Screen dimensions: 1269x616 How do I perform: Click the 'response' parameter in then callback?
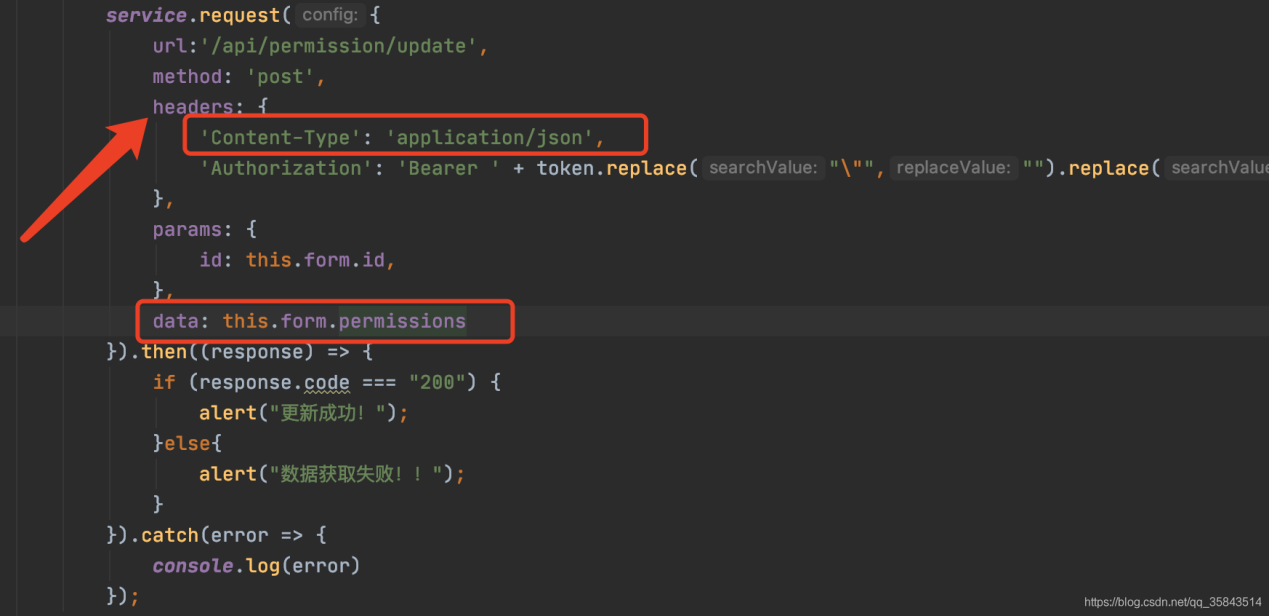coord(257,352)
